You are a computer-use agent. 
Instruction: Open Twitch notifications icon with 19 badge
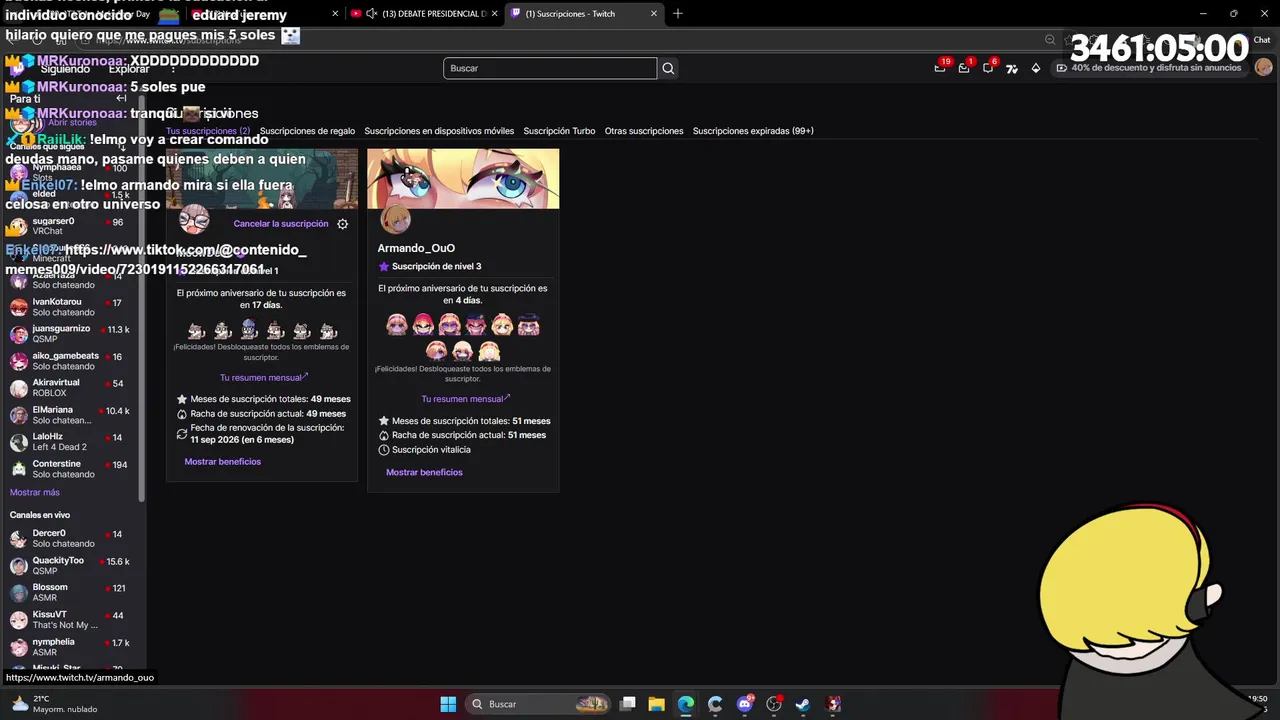[x=940, y=68]
